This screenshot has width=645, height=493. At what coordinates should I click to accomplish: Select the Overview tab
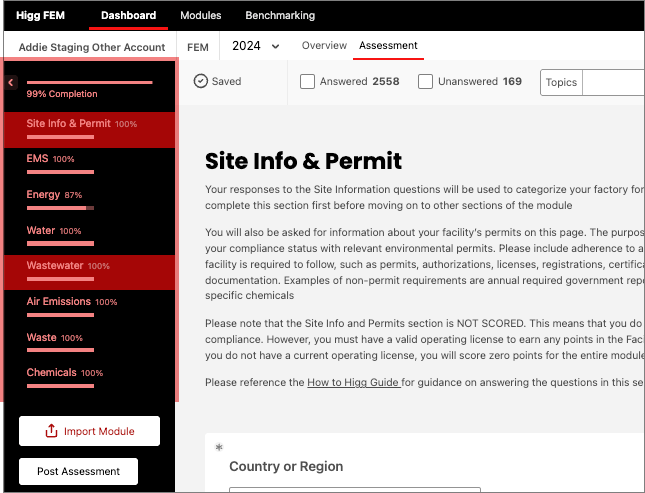tap(324, 46)
